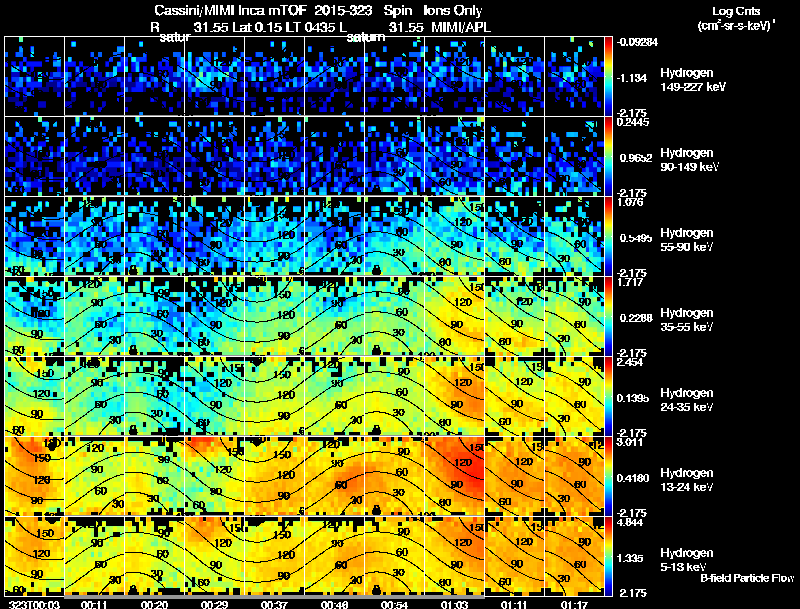Select the 01:17 panel in the 24-35 keV row
The image size is (800, 609).
pos(574,396)
